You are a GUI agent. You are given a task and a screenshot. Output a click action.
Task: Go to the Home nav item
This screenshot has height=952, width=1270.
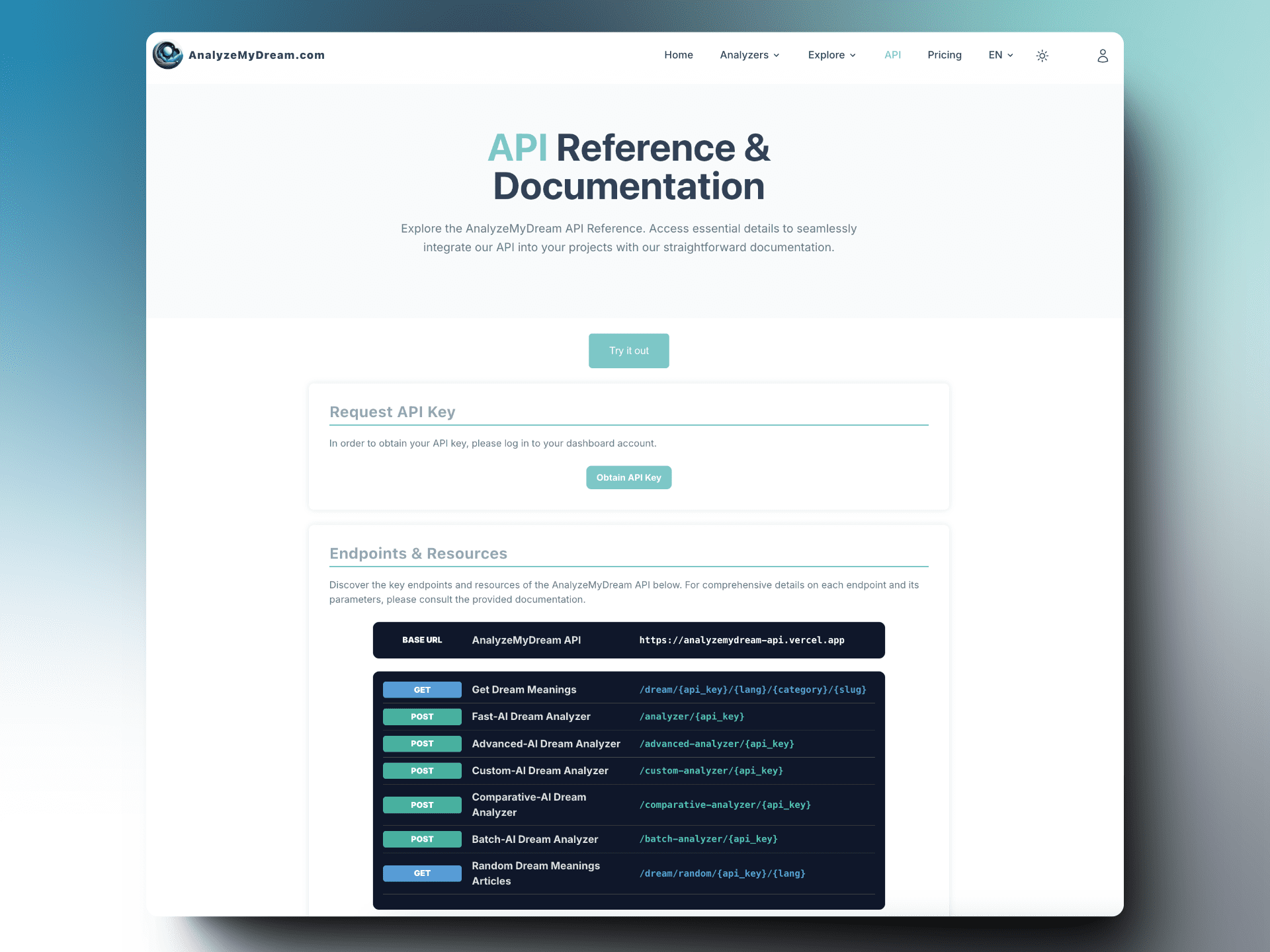tap(679, 55)
